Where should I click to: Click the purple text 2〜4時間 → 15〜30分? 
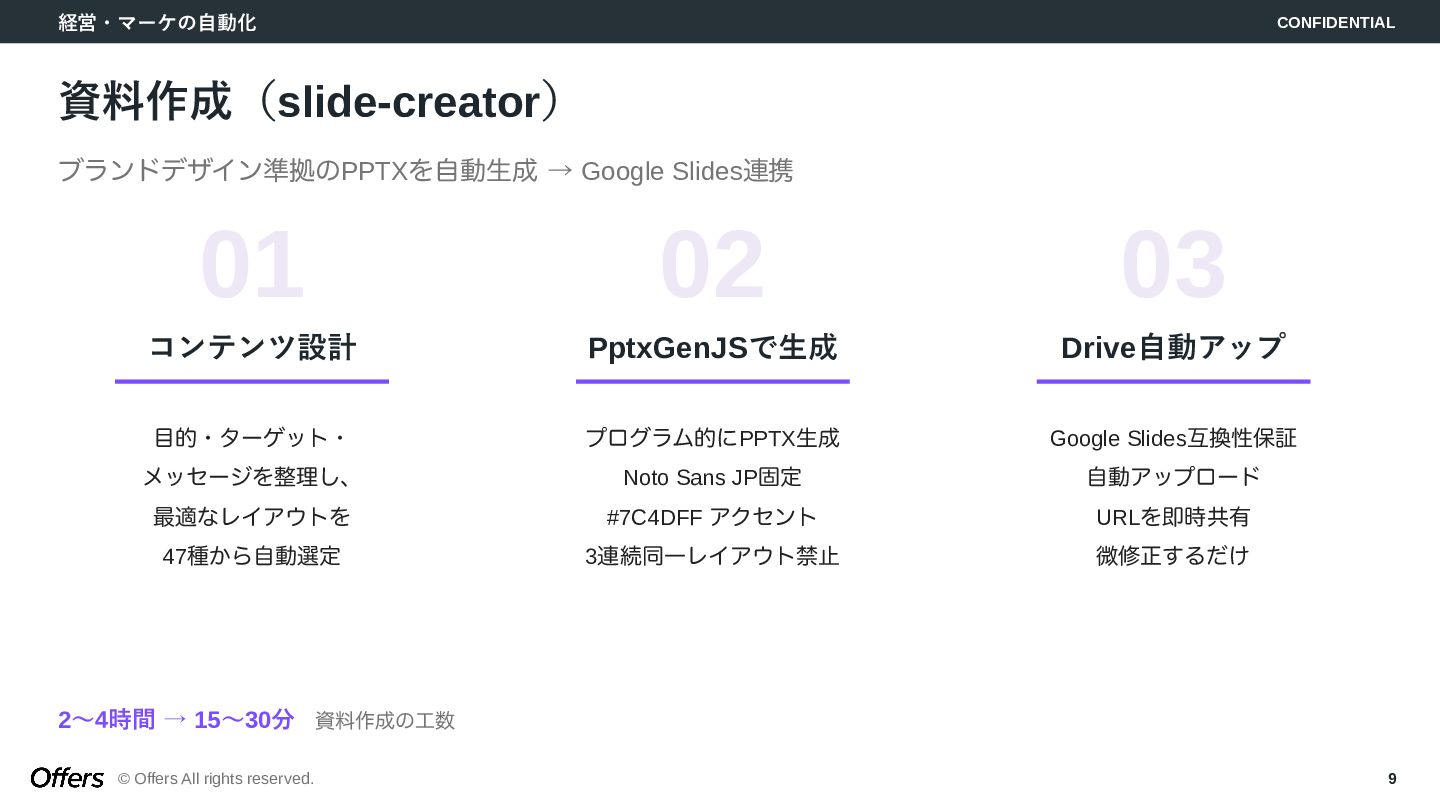click(x=176, y=720)
